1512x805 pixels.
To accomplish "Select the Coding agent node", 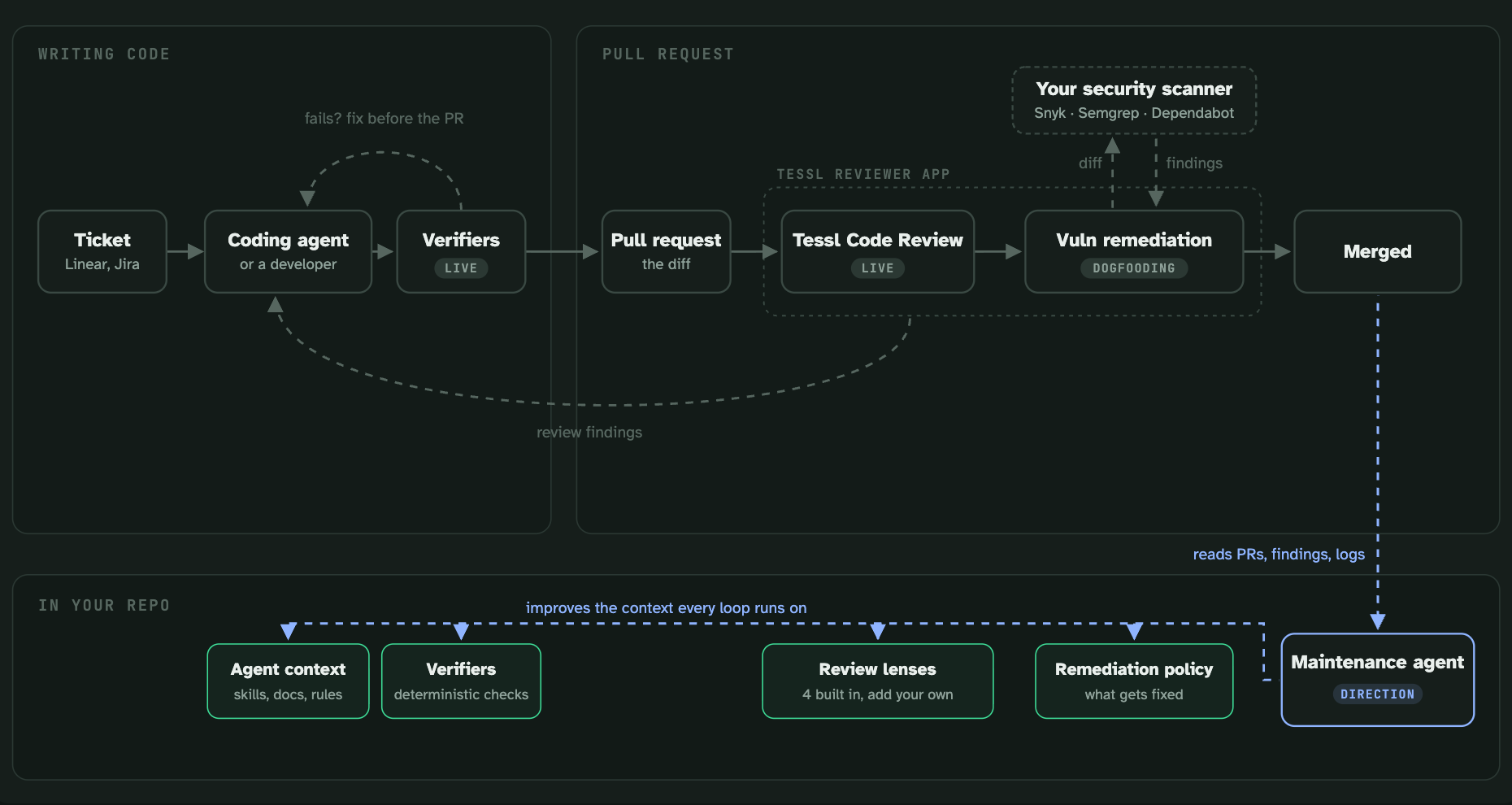I will pos(288,251).
